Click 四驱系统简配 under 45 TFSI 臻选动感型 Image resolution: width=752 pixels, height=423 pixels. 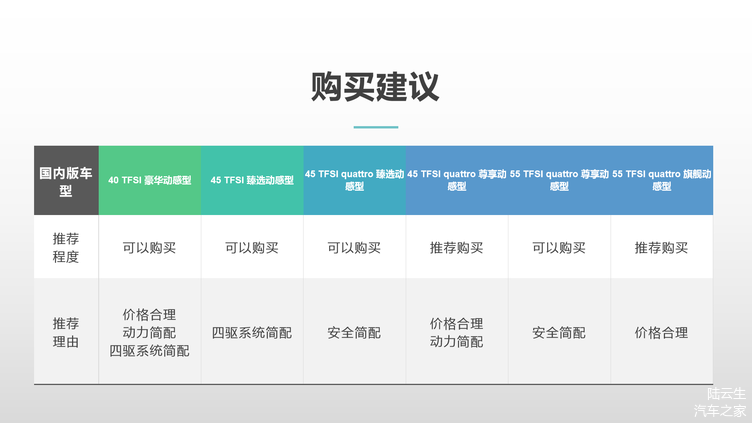pyautogui.click(x=252, y=333)
